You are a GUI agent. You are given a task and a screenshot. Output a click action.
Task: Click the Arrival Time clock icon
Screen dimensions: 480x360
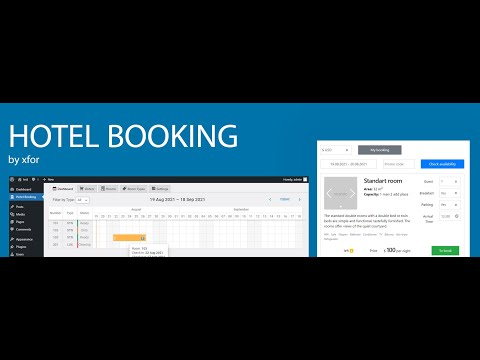457,216
